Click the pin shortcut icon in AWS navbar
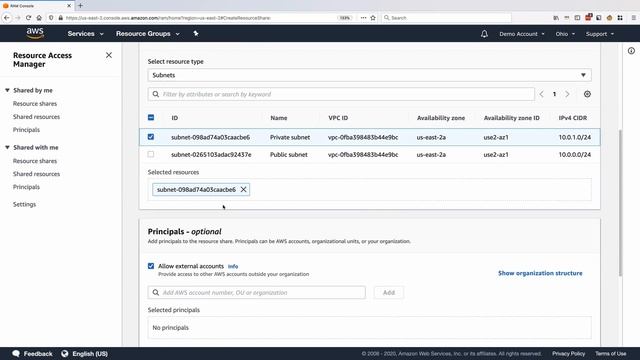The width and height of the screenshot is (640, 360). tap(196, 33)
